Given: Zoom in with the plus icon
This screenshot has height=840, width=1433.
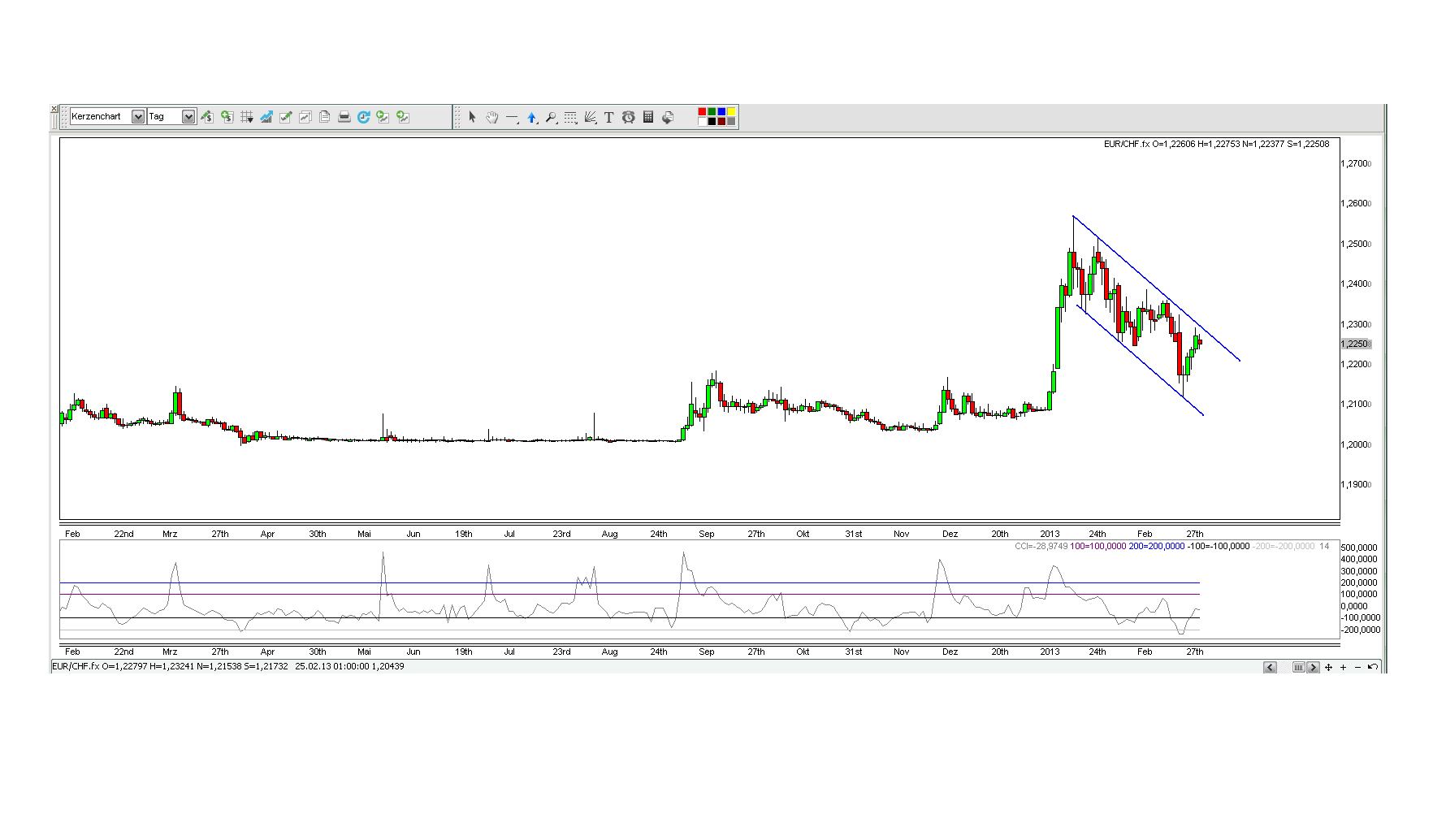Looking at the screenshot, I should 1343,668.
